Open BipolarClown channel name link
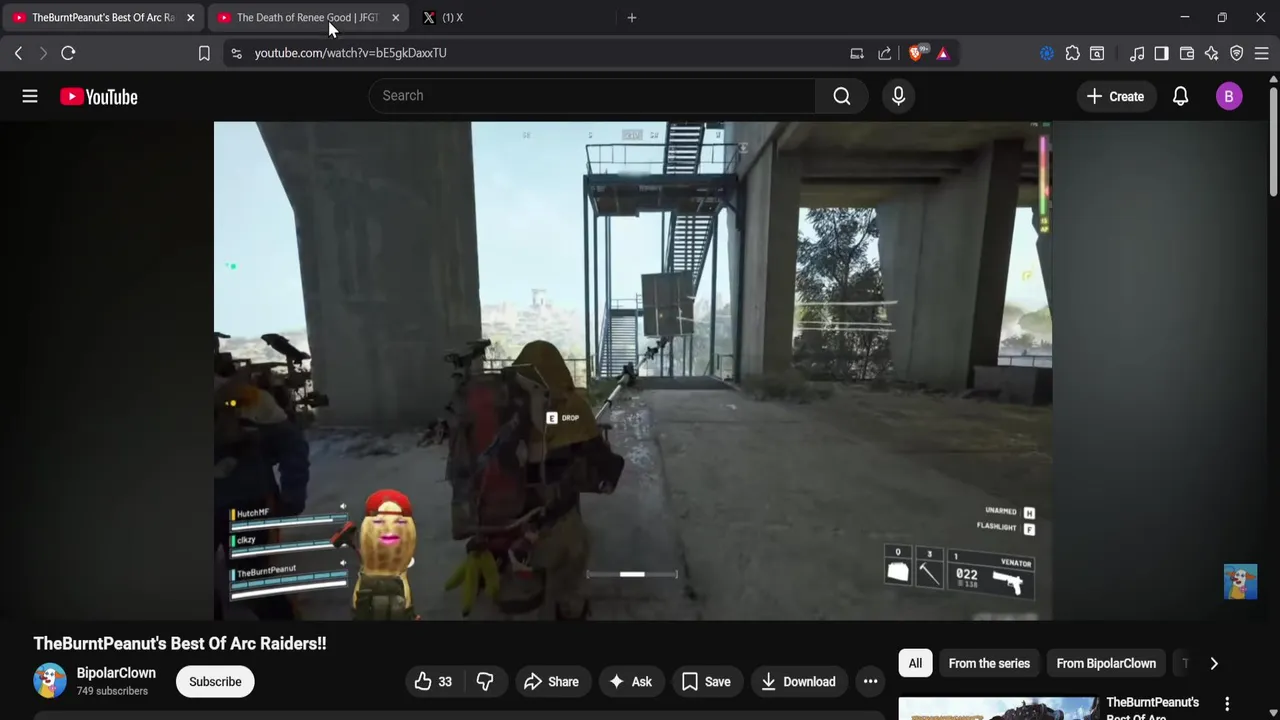Image resolution: width=1280 pixels, height=720 pixels. click(x=116, y=673)
